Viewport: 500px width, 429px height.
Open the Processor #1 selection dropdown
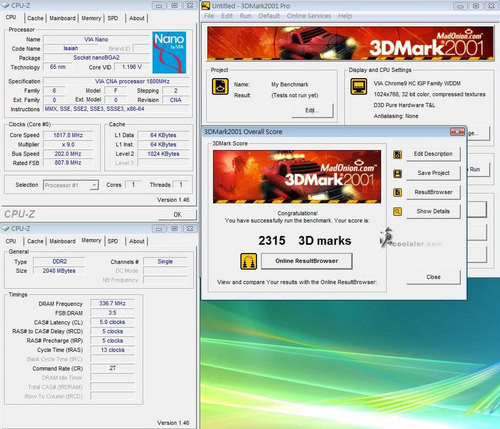[x=71, y=185]
